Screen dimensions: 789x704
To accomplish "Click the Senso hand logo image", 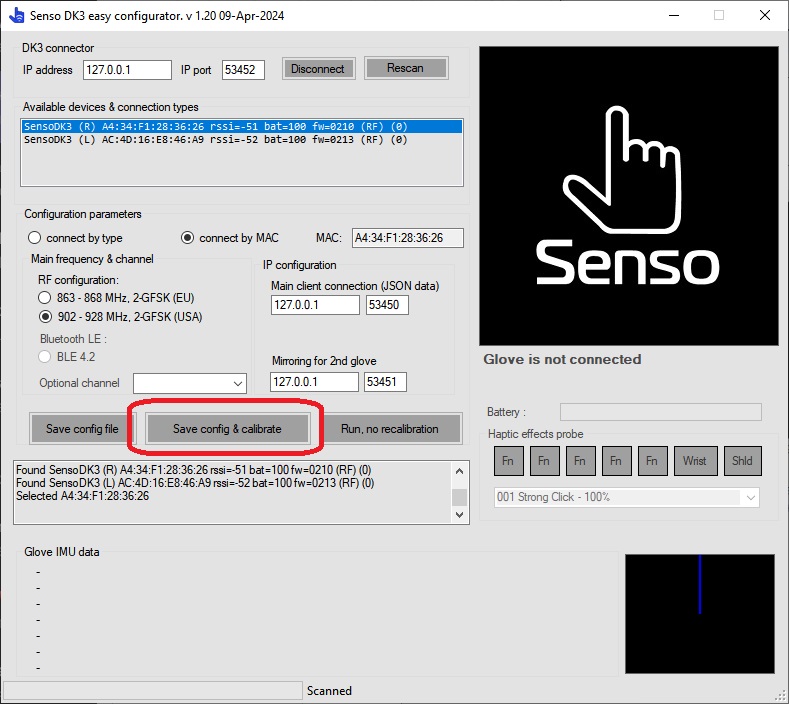I will [628, 196].
